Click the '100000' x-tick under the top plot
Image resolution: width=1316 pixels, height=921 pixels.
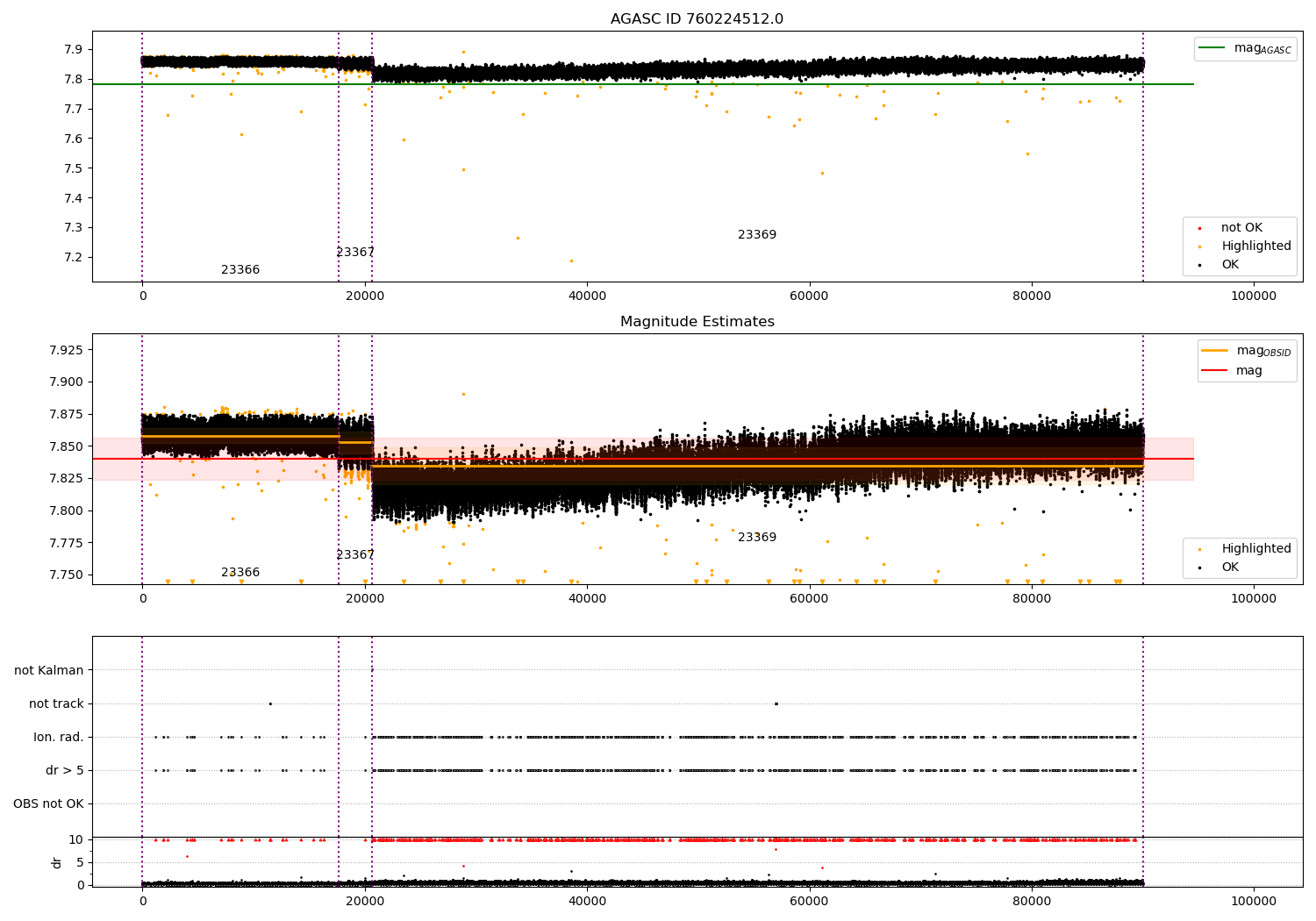(1254, 296)
